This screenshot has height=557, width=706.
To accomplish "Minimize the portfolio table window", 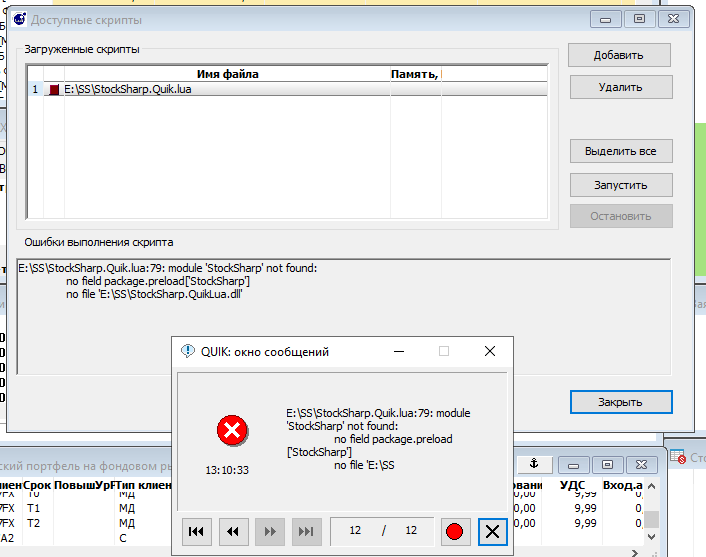I will [573, 465].
